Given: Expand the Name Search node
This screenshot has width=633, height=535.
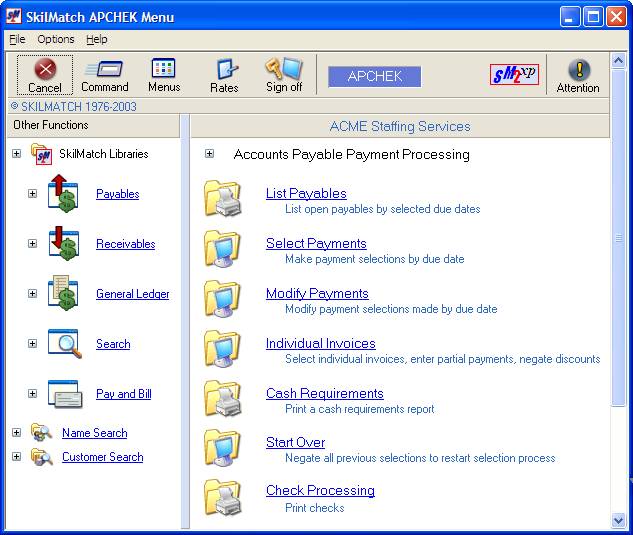Looking at the screenshot, I should [x=16, y=432].
